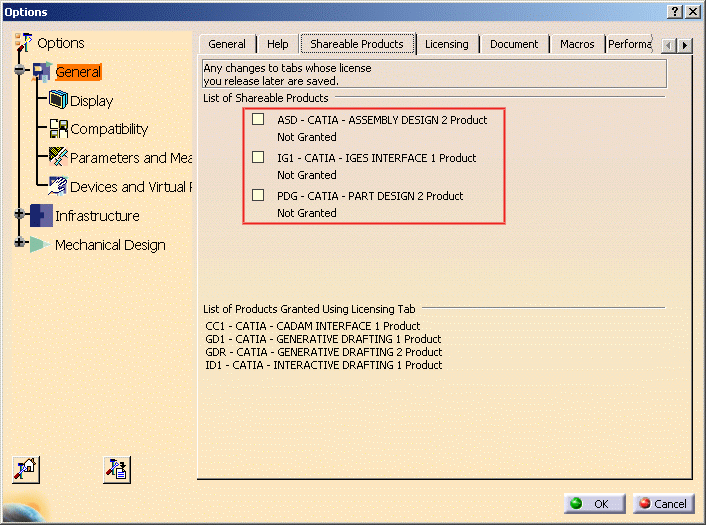Click the Devices and Virtual Reality icon
Image resolution: width=706 pixels, height=525 pixels.
tap(58, 186)
